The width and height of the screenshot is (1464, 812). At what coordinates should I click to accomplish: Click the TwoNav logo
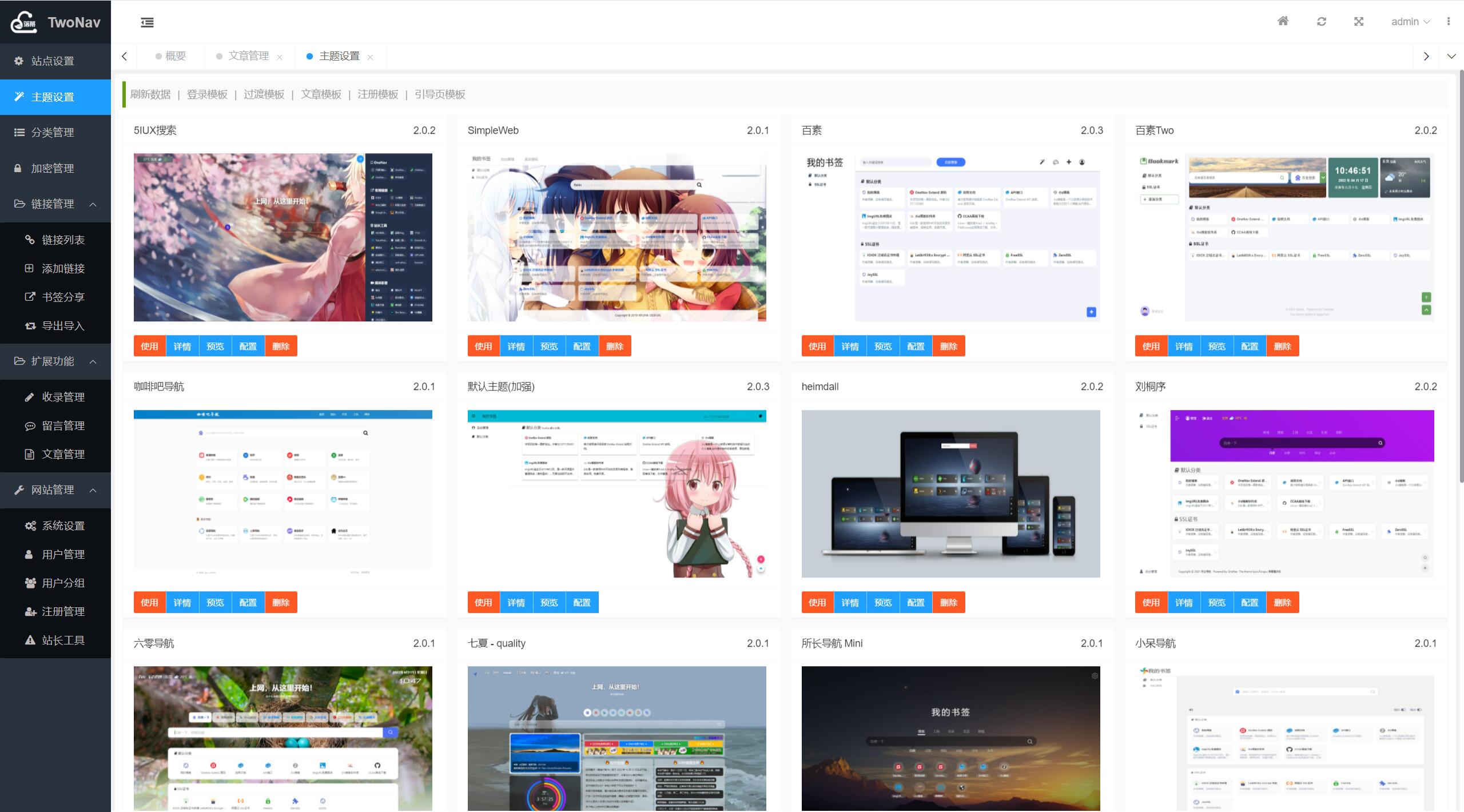tap(55, 22)
